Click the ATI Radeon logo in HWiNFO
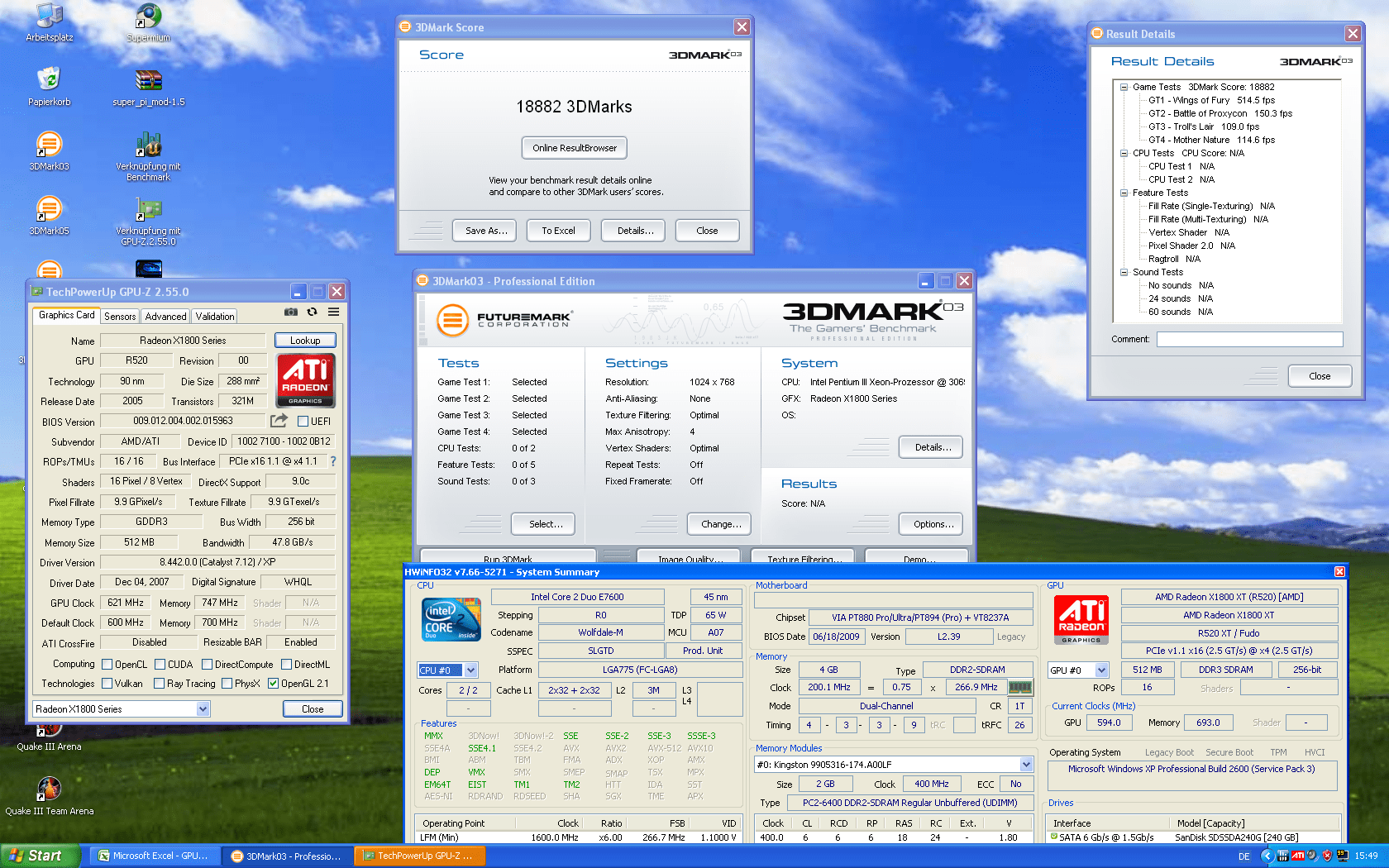The image size is (1389, 868). coord(1081,620)
